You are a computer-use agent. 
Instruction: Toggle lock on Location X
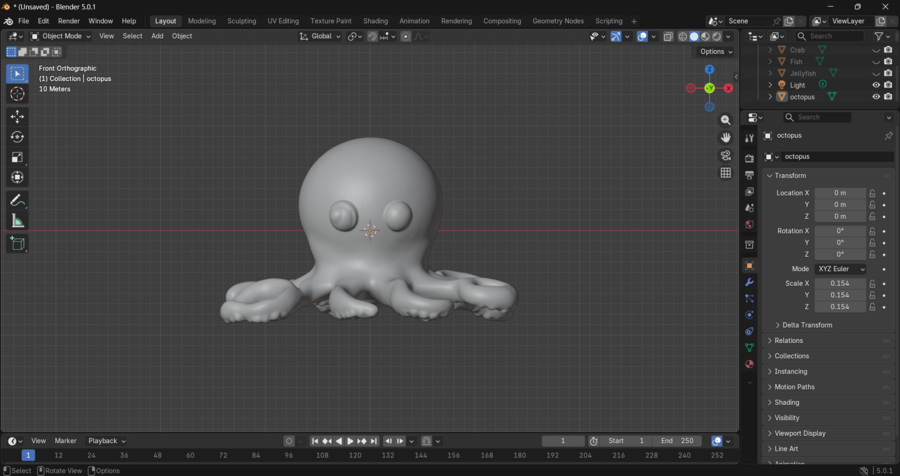tap(872, 193)
